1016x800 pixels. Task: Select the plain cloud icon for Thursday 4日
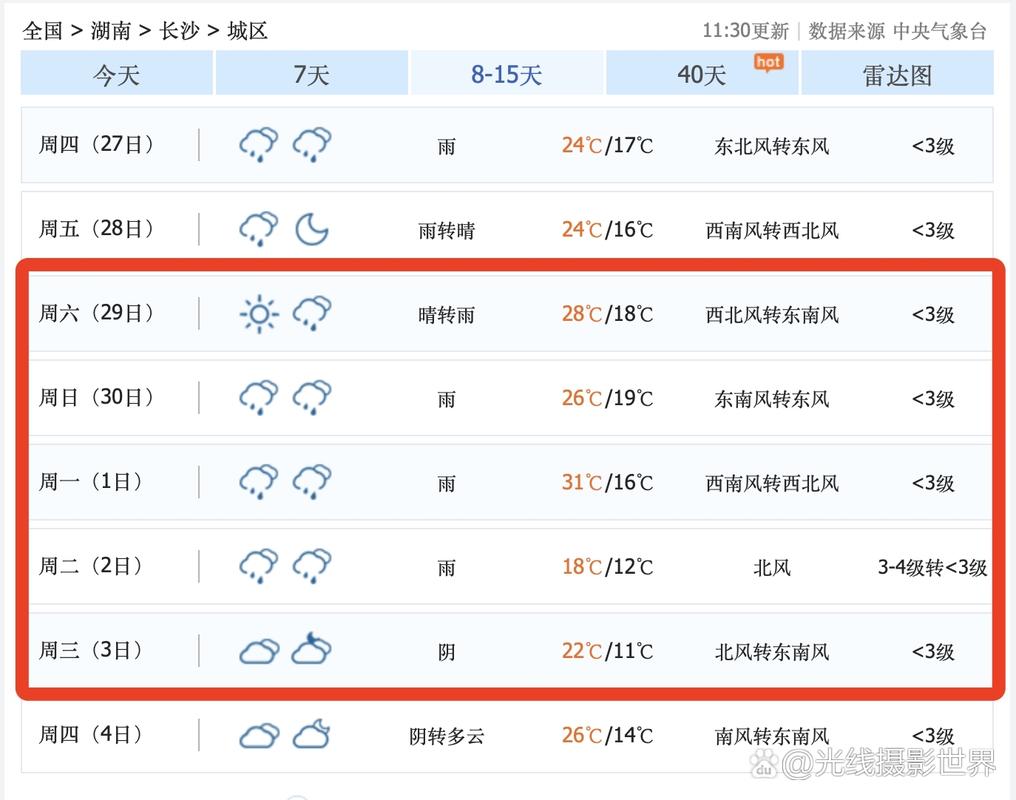(x=258, y=734)
